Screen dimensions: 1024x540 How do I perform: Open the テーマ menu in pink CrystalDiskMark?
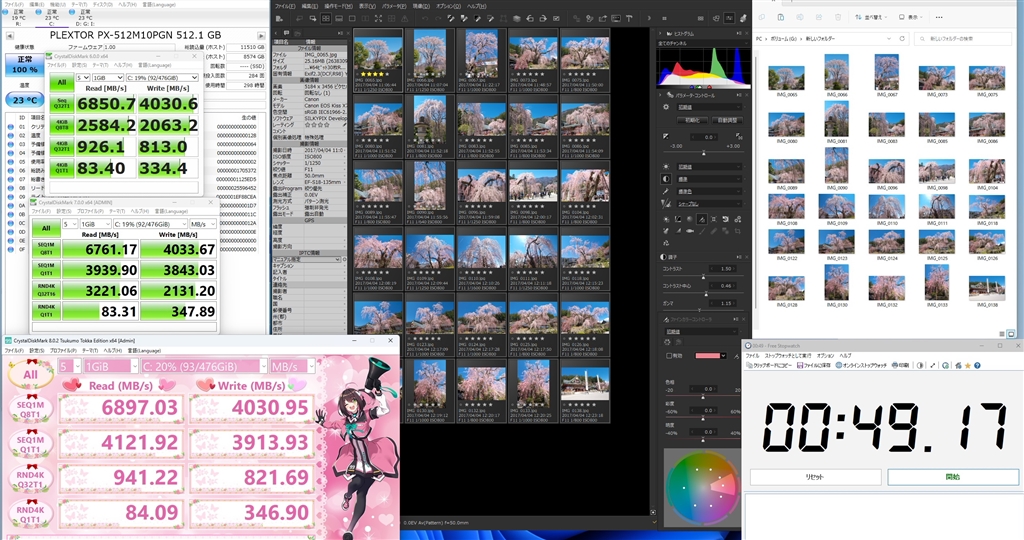pos(90,351)
